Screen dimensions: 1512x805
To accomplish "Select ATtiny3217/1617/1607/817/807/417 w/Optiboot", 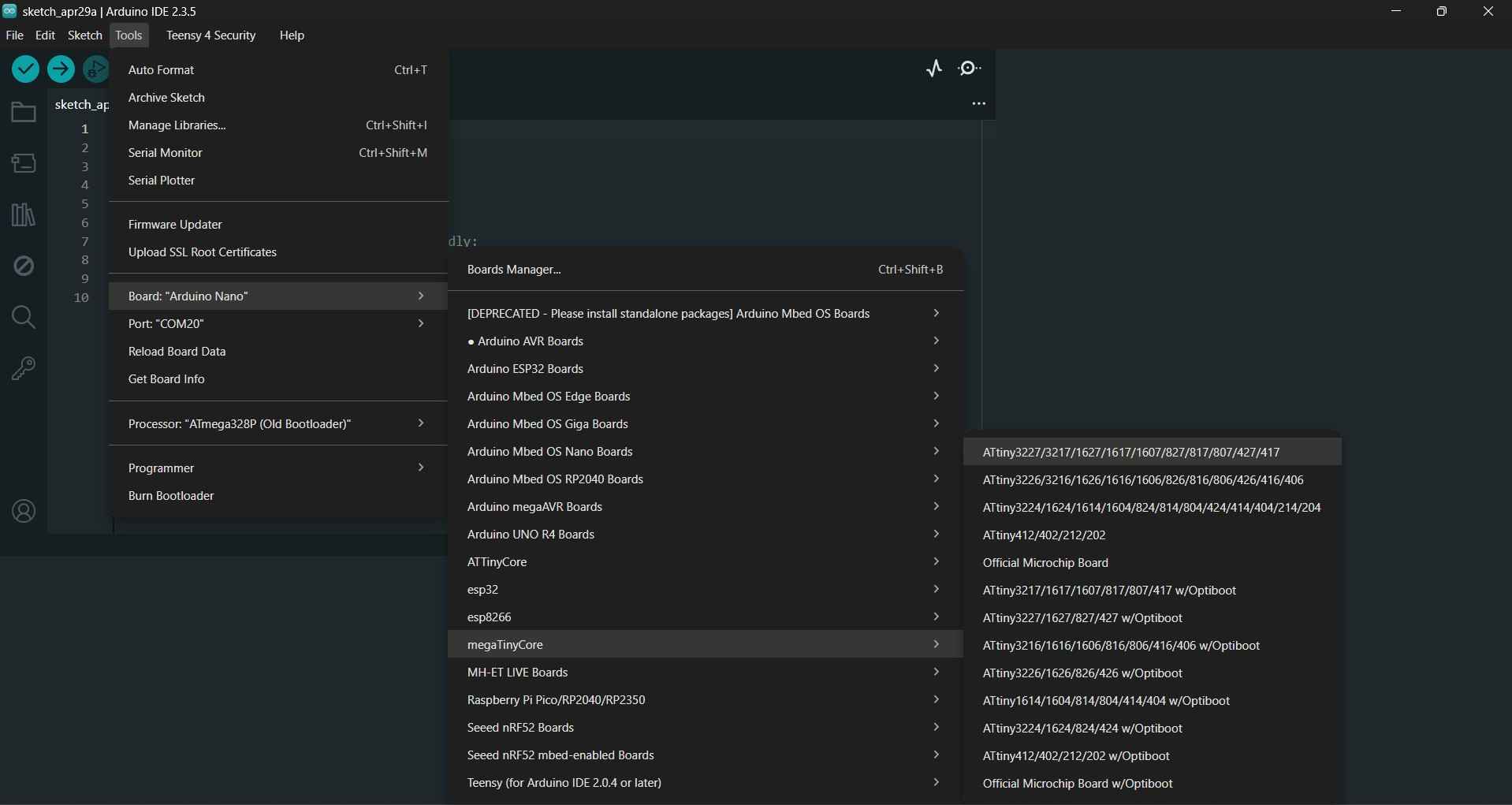I will [x=1153, y=591].
